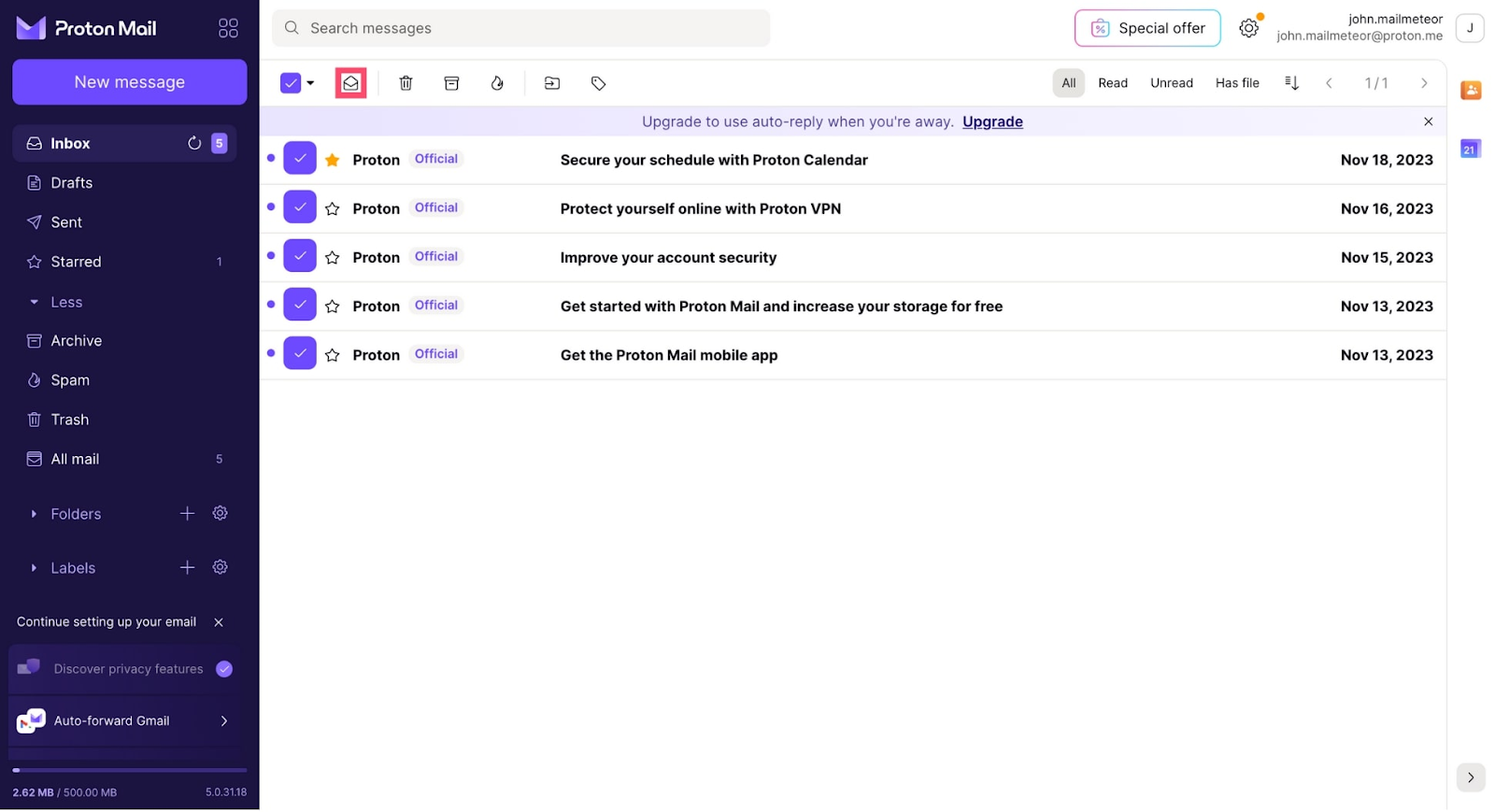The width and height of the screenshot is (1495, 812).
Task: Uncheck the Proton VPN email checkbox
Action: (300, 207)
